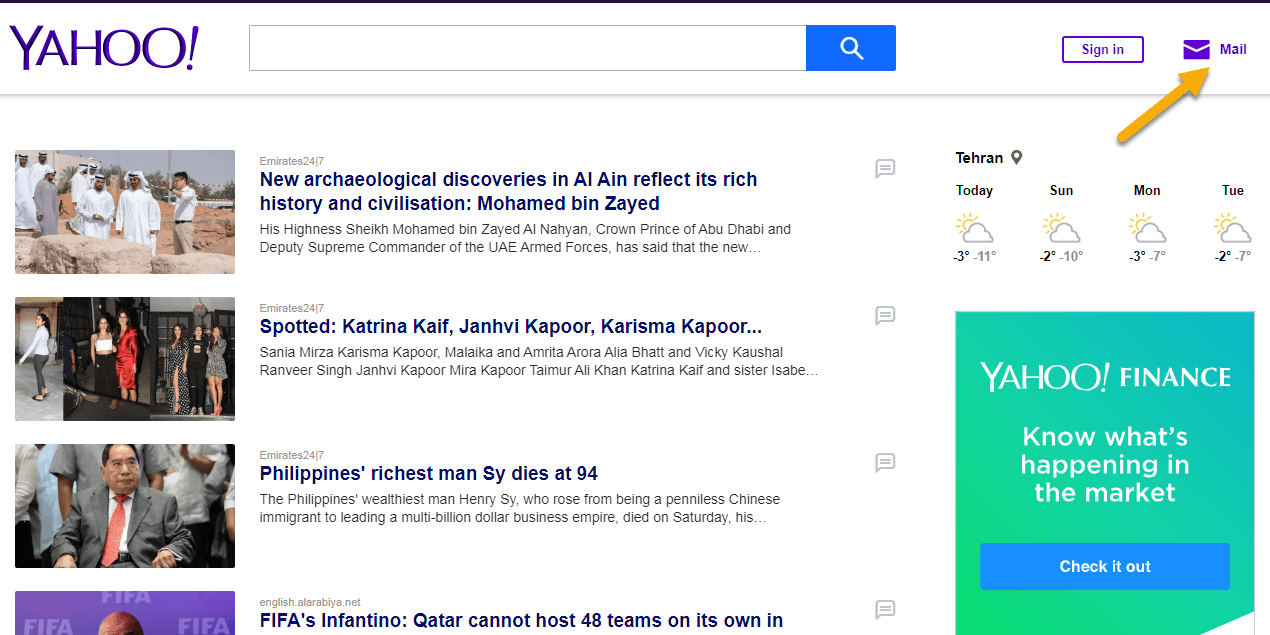Open comments for the Henry Sy article
Image resolution: width=1270 pixels, height=635 pixels.
pos(885,463)
